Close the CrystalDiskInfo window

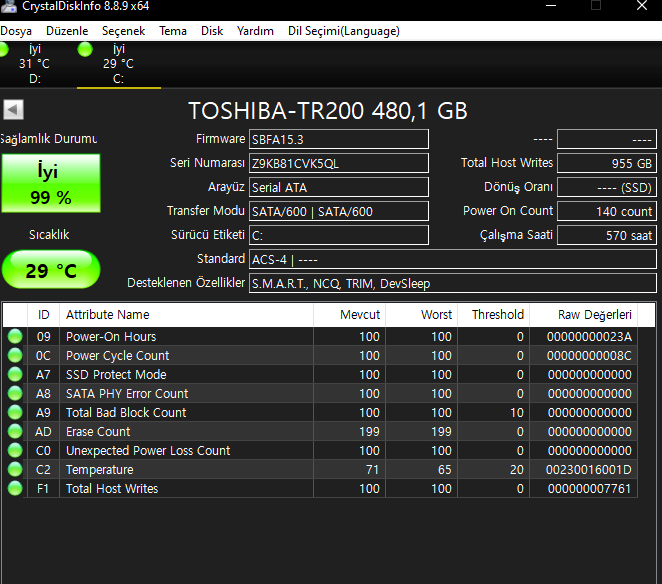(x=642, y=6)
